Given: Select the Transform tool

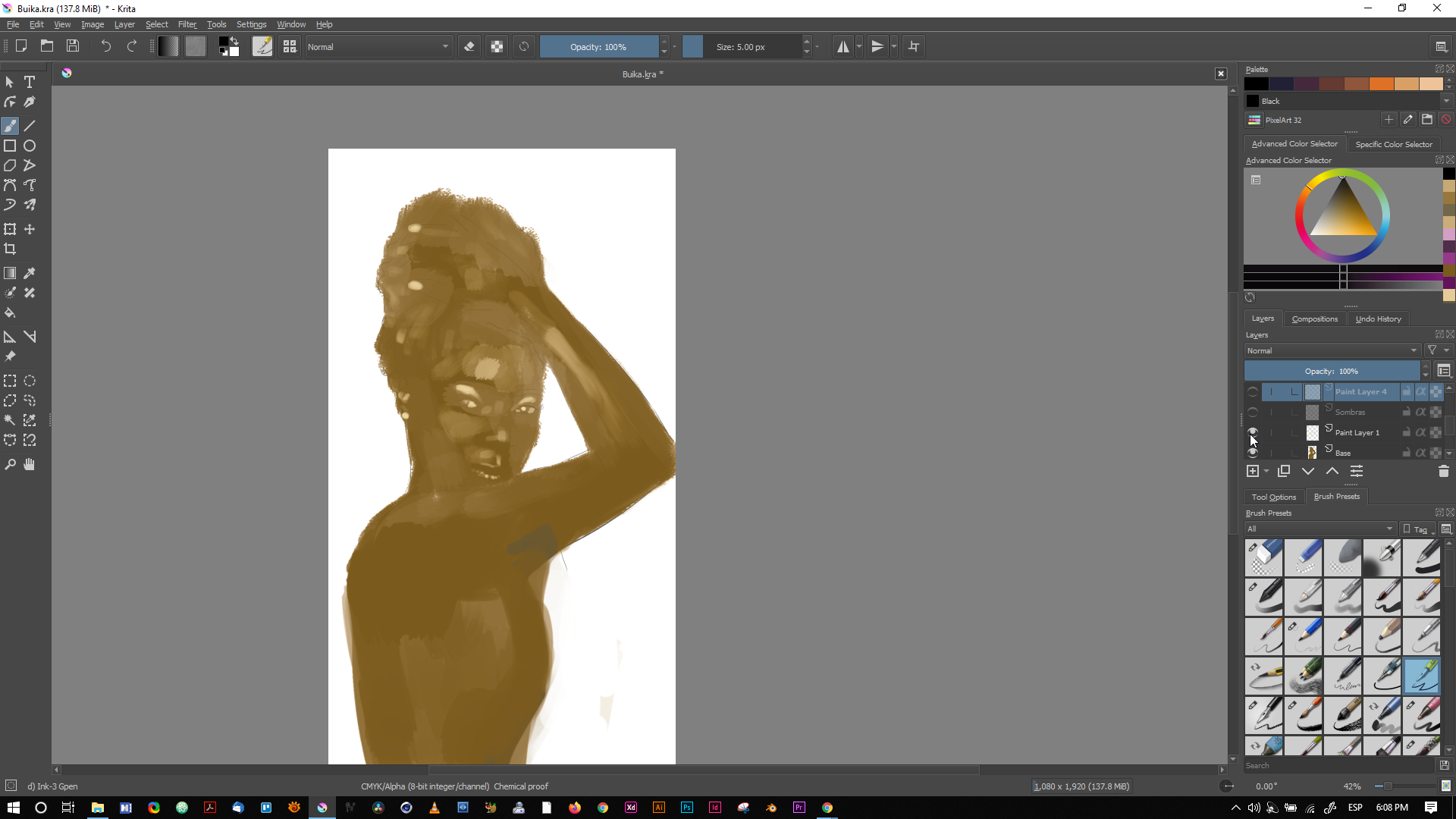Looking at the screenshot, I should point(10,229).
